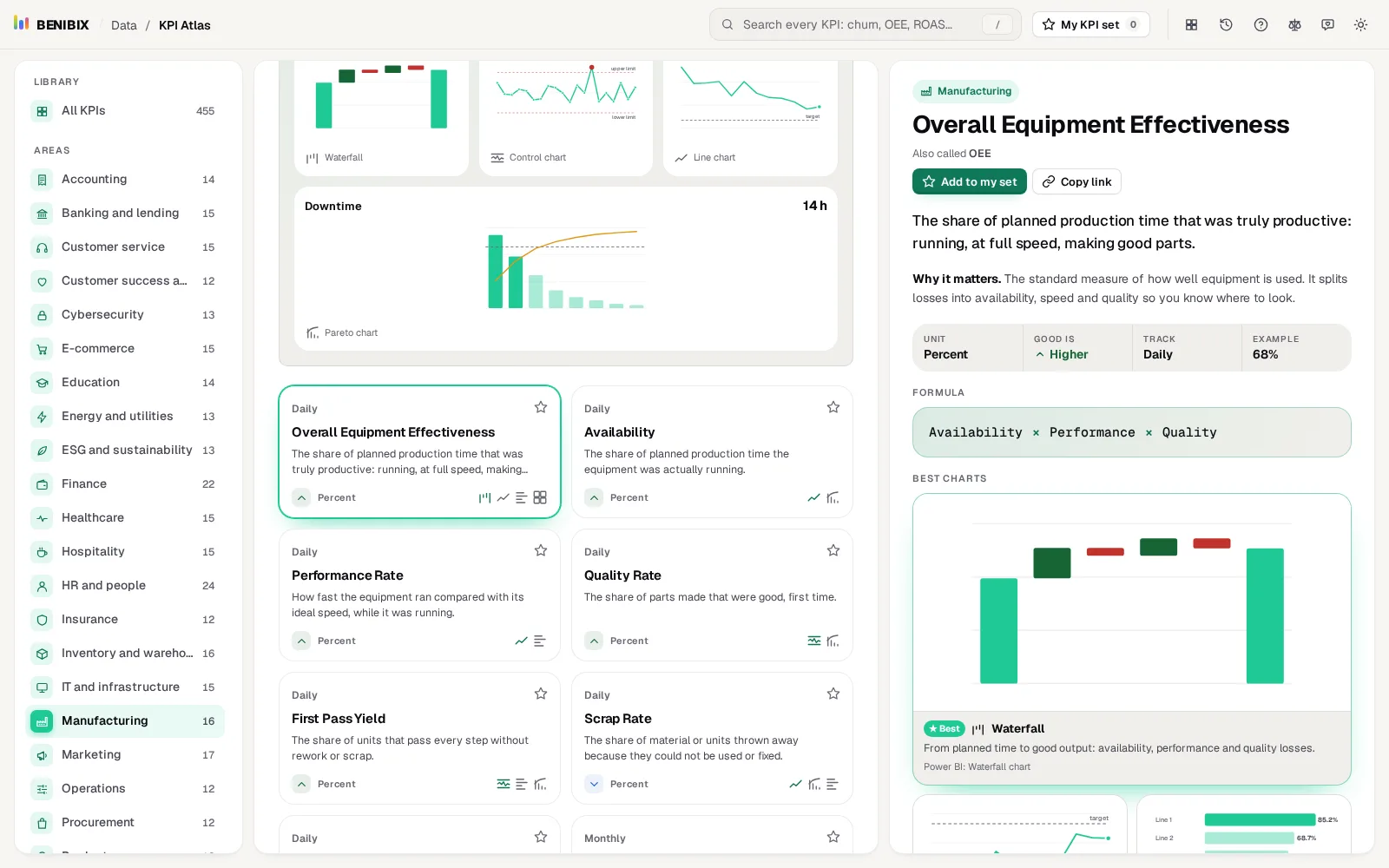Click Pareto chart icon on Scrap Rate card
The height and width of the screenshot is (868, 1389).
(814, 784)
